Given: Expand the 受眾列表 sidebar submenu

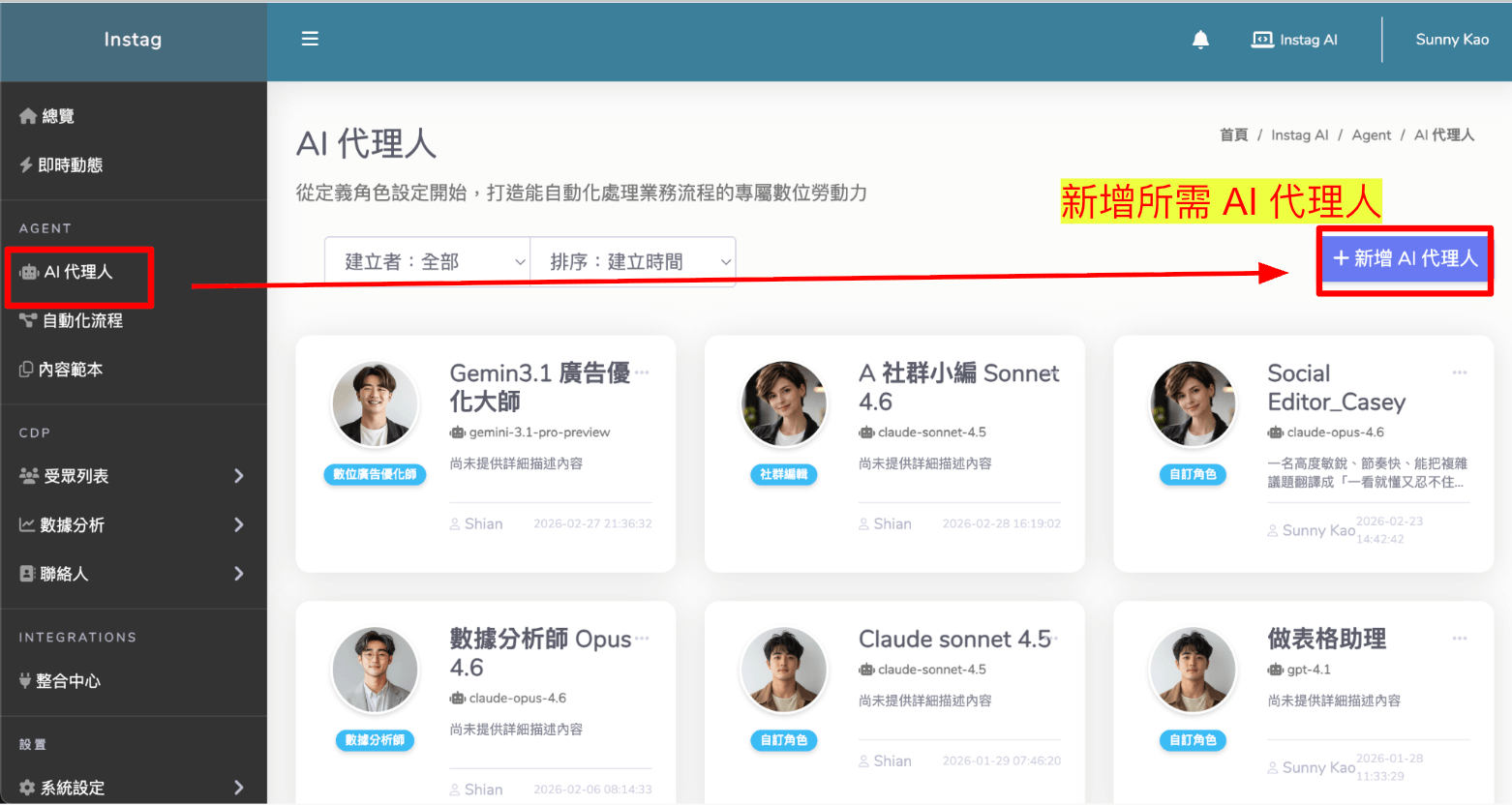Looking at the screenshot, I should click(x=238, y=476).
